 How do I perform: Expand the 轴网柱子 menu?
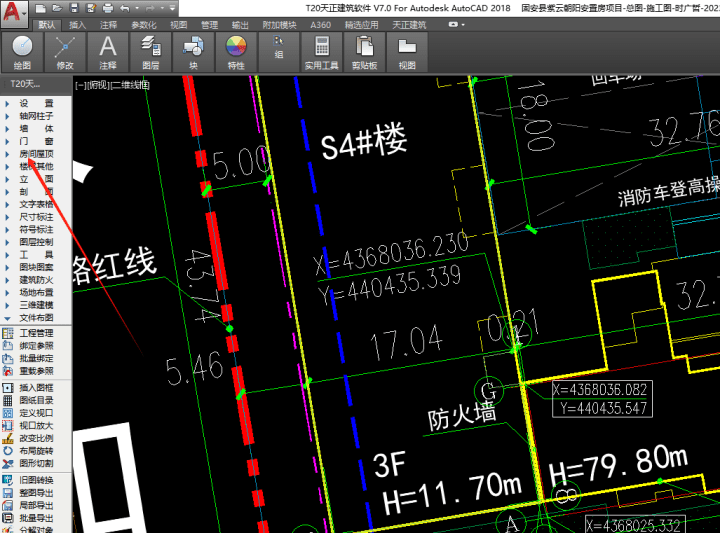point(36,116)
